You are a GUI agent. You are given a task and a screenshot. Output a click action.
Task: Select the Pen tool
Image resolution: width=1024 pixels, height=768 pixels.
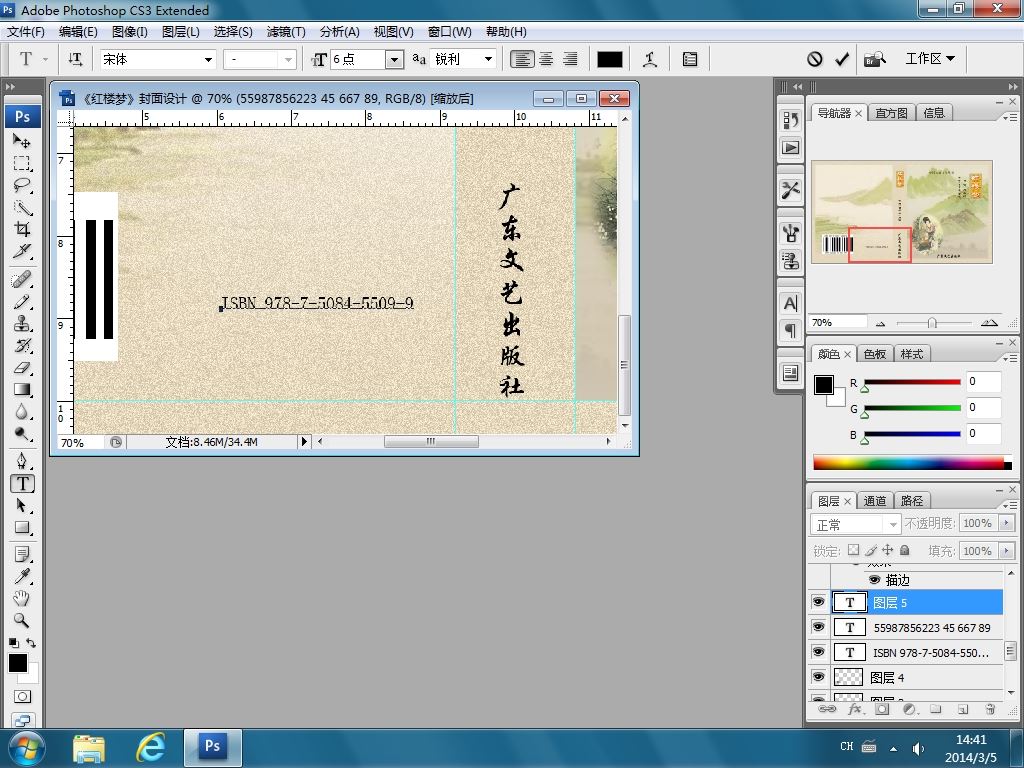click(22, 461)
